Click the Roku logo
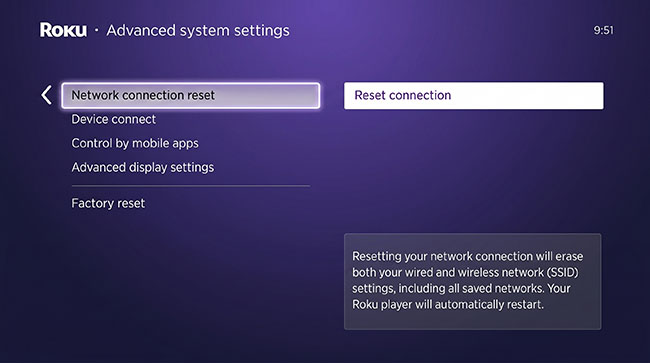Image resolution: width=650 pixels, height=363 pixels. coord(63,30)
